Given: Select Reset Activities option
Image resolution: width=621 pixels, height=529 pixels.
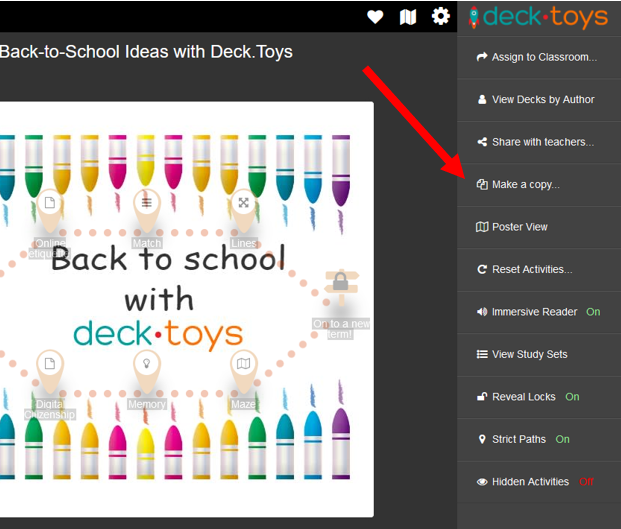Looking at the screenshot, I should pos(539,270).
